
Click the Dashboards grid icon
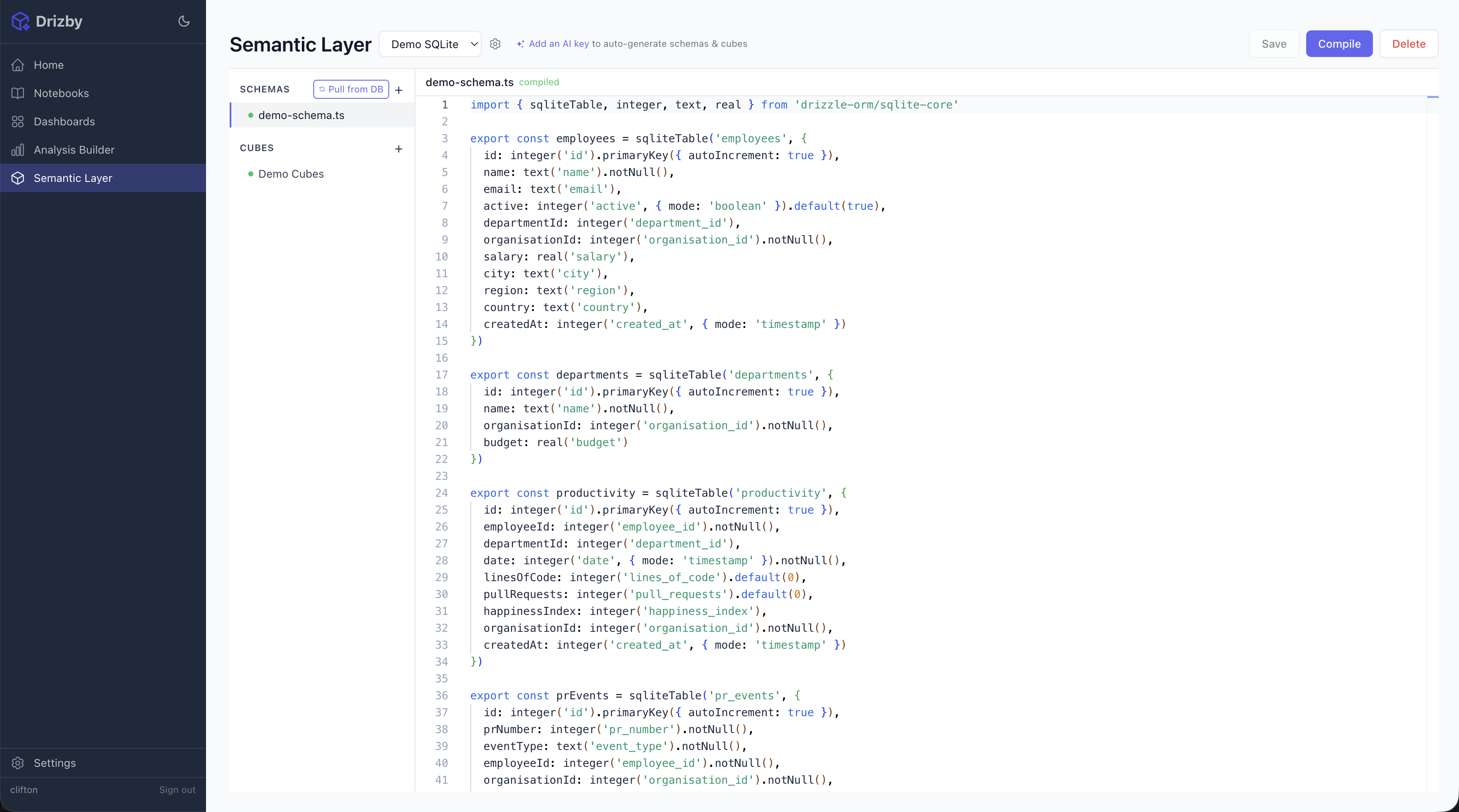coord(18,121)
